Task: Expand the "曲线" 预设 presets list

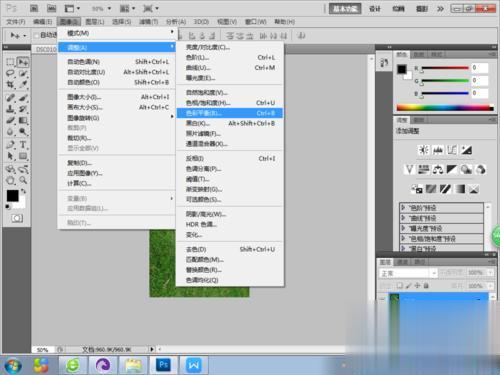Action: pos(403,218)
